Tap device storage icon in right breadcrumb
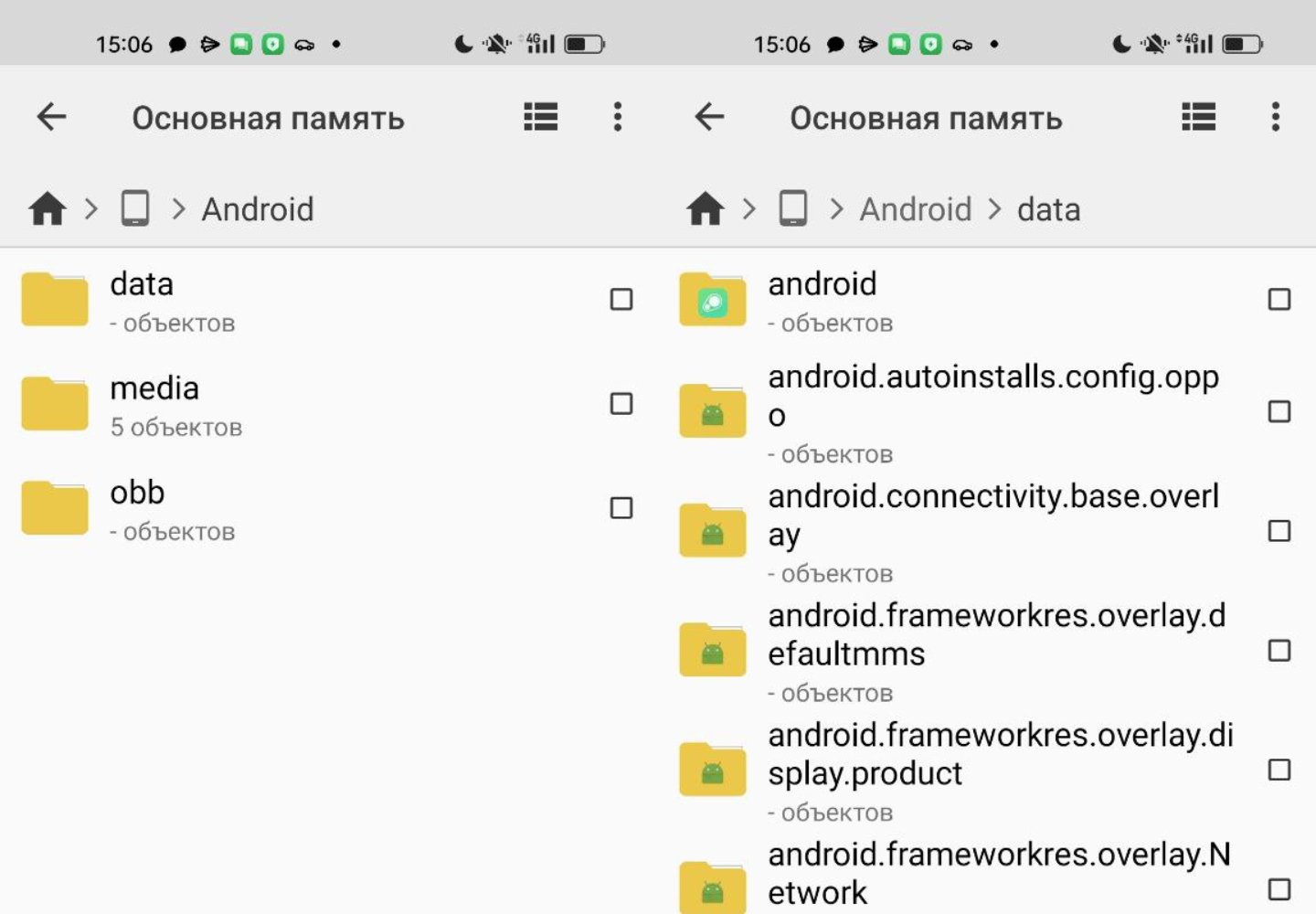The height and width of the screenshot is (914, 1316). 793,208
